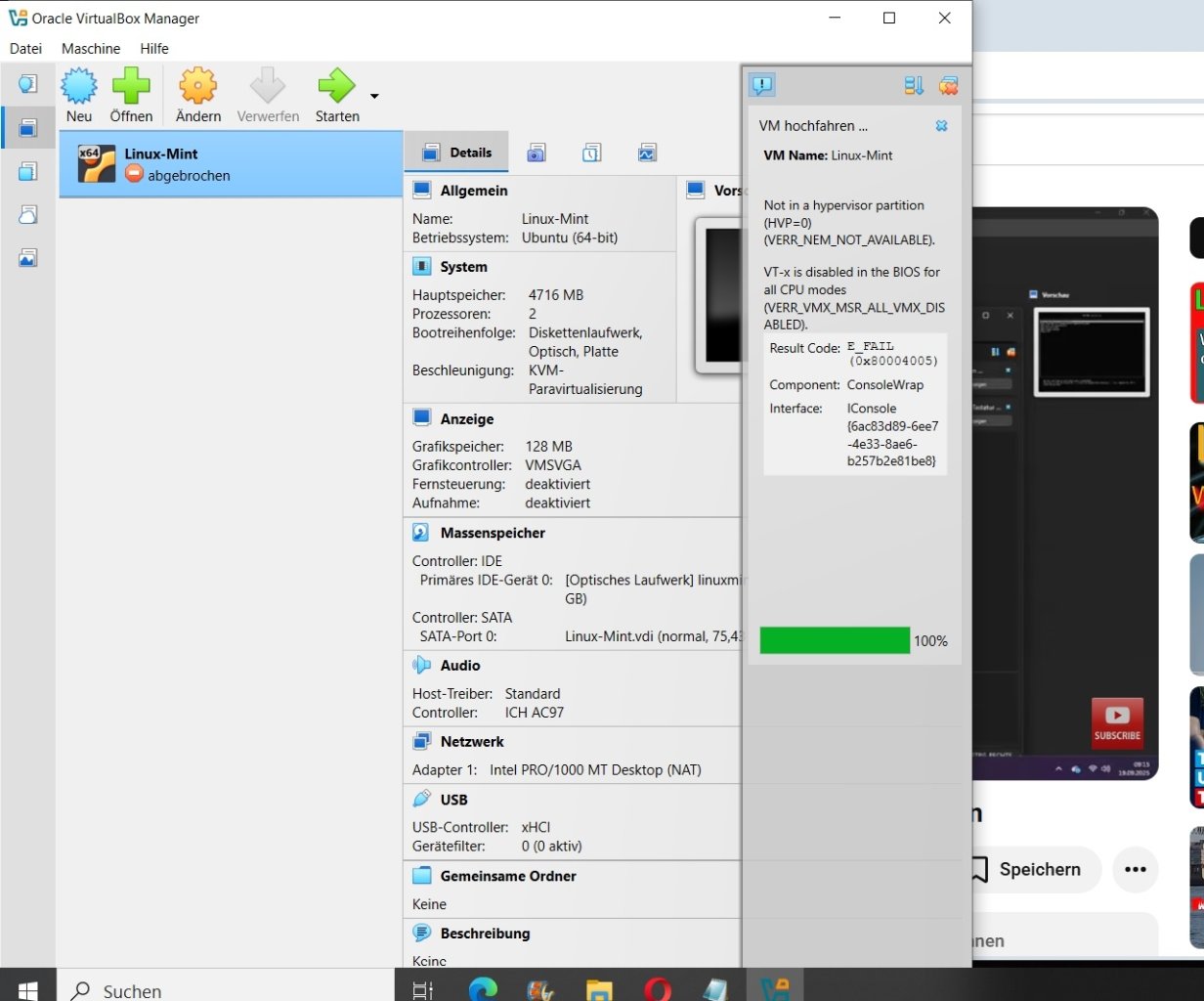
Task: Open the Activity monitor tab icon
Action: pyautogui.click(x=646, y=152)
